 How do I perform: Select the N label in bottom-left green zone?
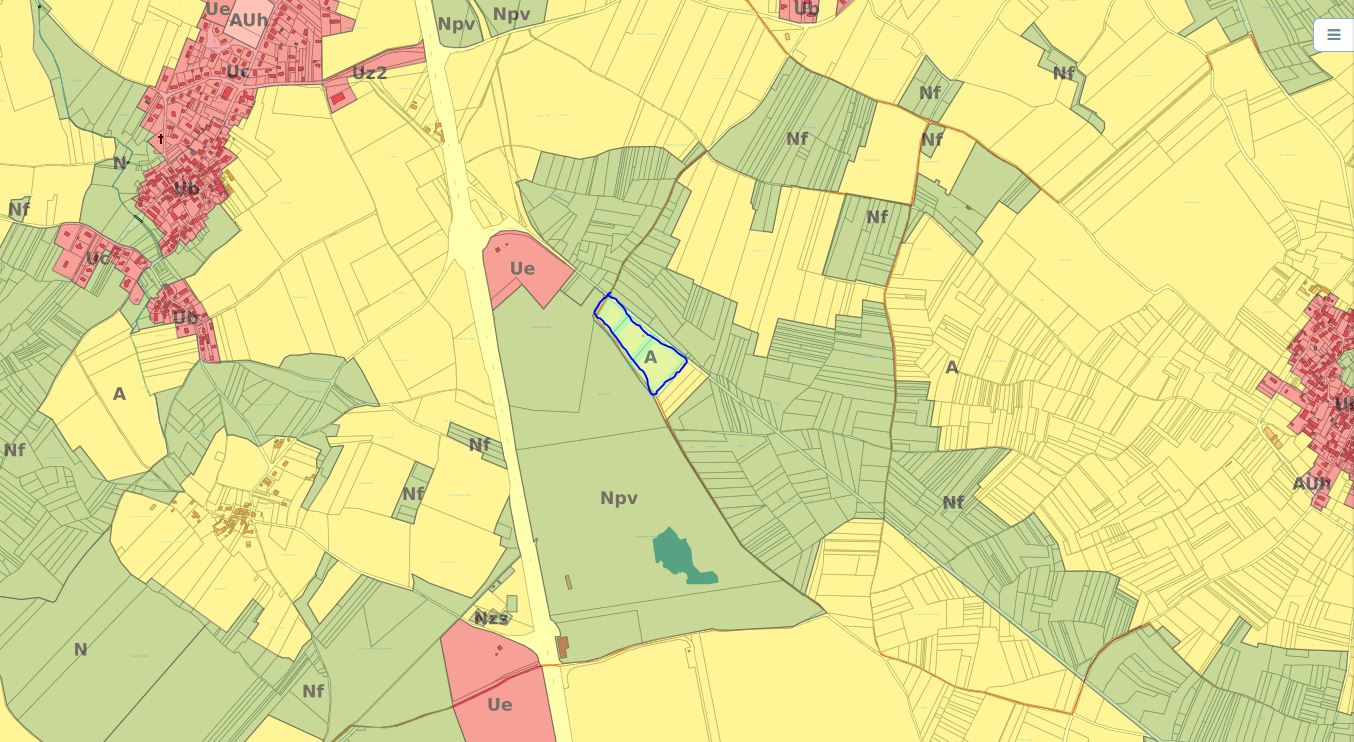tap(80, 650)
